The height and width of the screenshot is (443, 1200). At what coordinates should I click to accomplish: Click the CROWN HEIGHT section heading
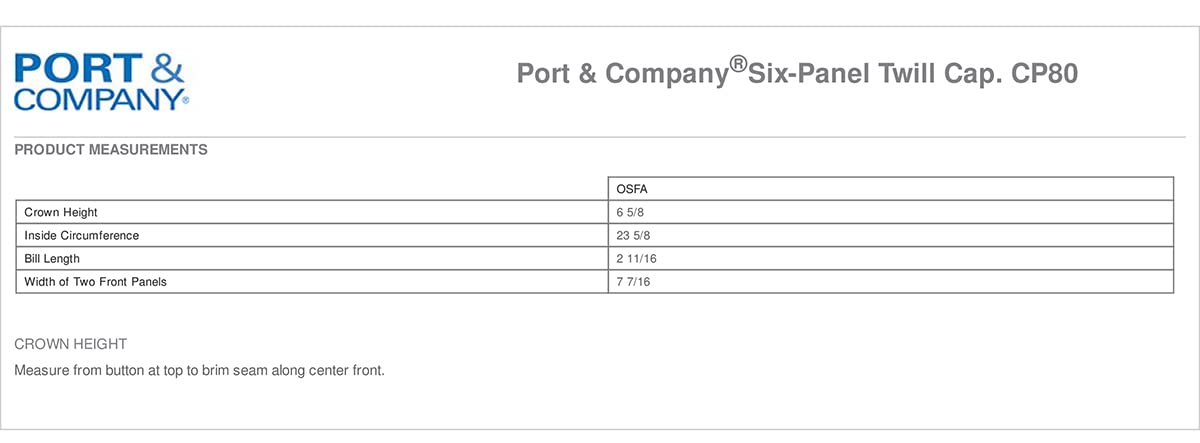click(71, 344)
